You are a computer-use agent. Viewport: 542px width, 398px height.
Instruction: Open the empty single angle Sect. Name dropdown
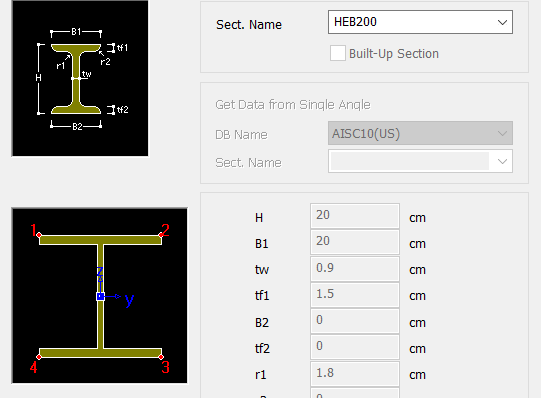[420, 161]
